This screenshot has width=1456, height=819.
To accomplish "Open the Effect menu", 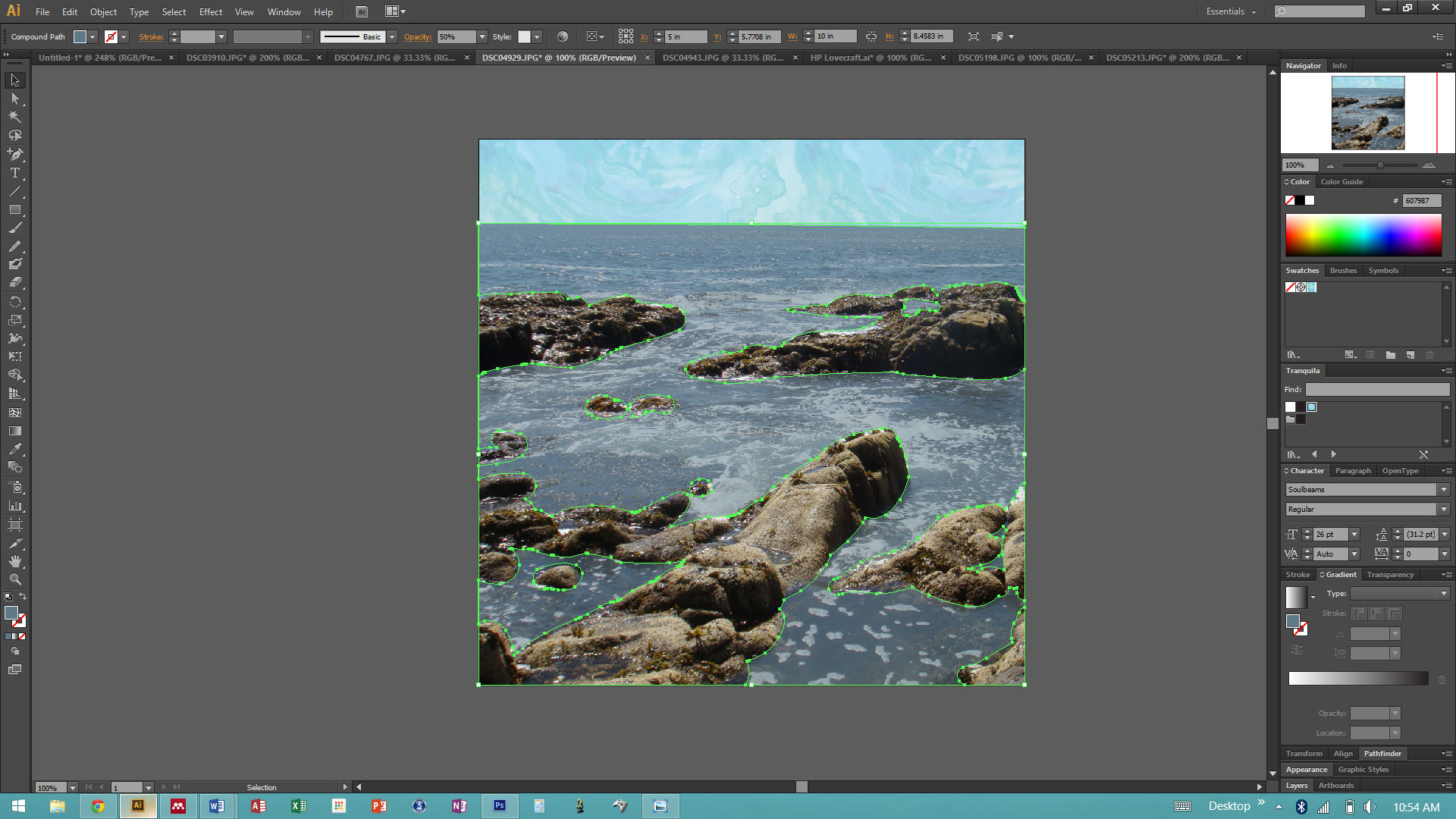I will [x=210, y=11].
